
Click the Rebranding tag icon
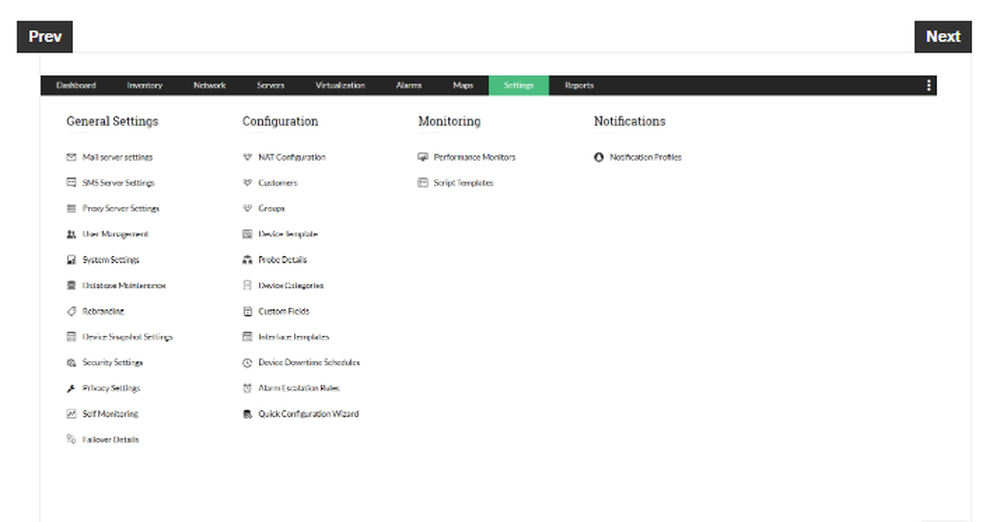pos(71,311)
